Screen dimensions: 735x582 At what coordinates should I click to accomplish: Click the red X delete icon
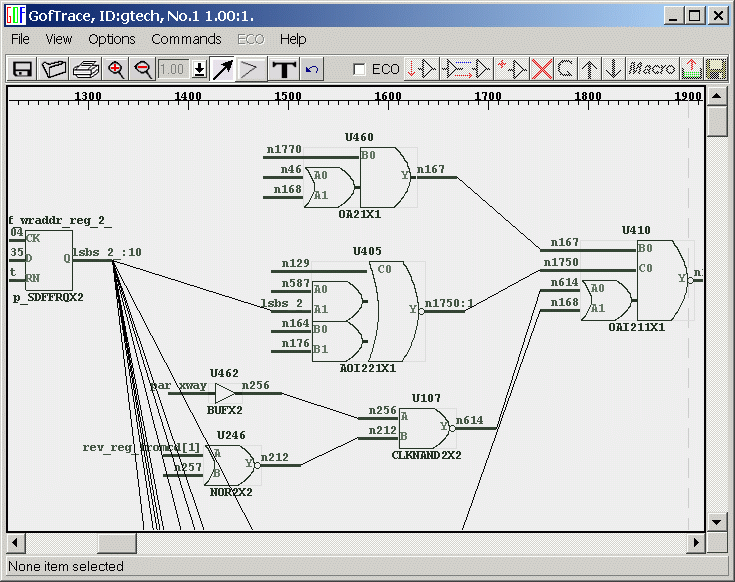542,69
